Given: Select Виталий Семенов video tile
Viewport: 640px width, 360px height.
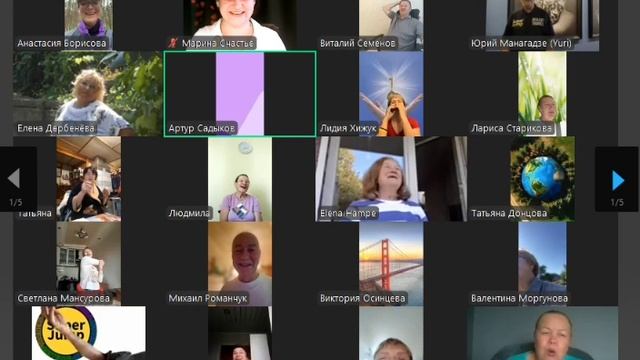Looking at the screenshot, I should click(391, 25).
